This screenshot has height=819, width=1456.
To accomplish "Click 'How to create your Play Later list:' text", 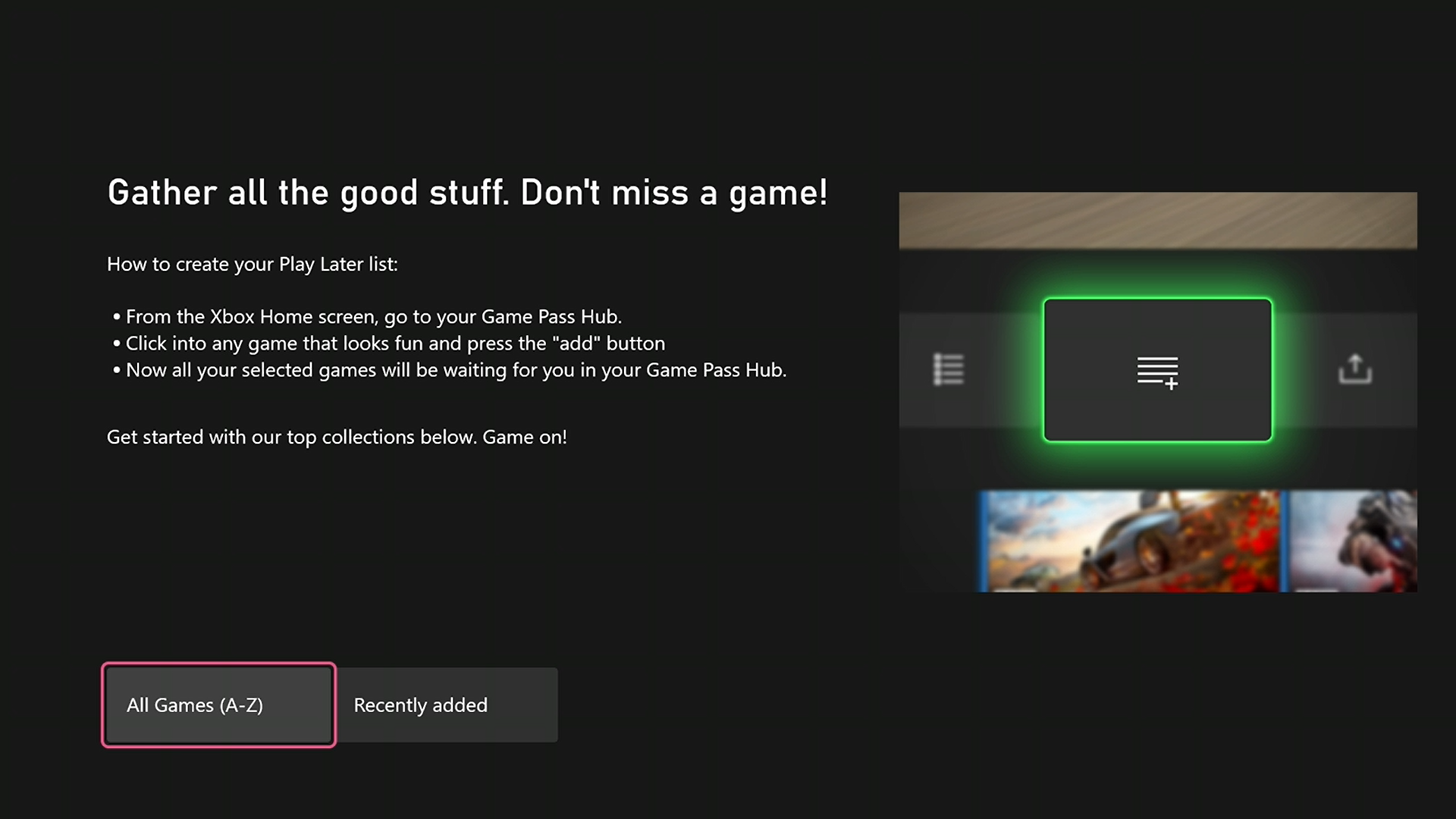I will click(x=252, y=264).
